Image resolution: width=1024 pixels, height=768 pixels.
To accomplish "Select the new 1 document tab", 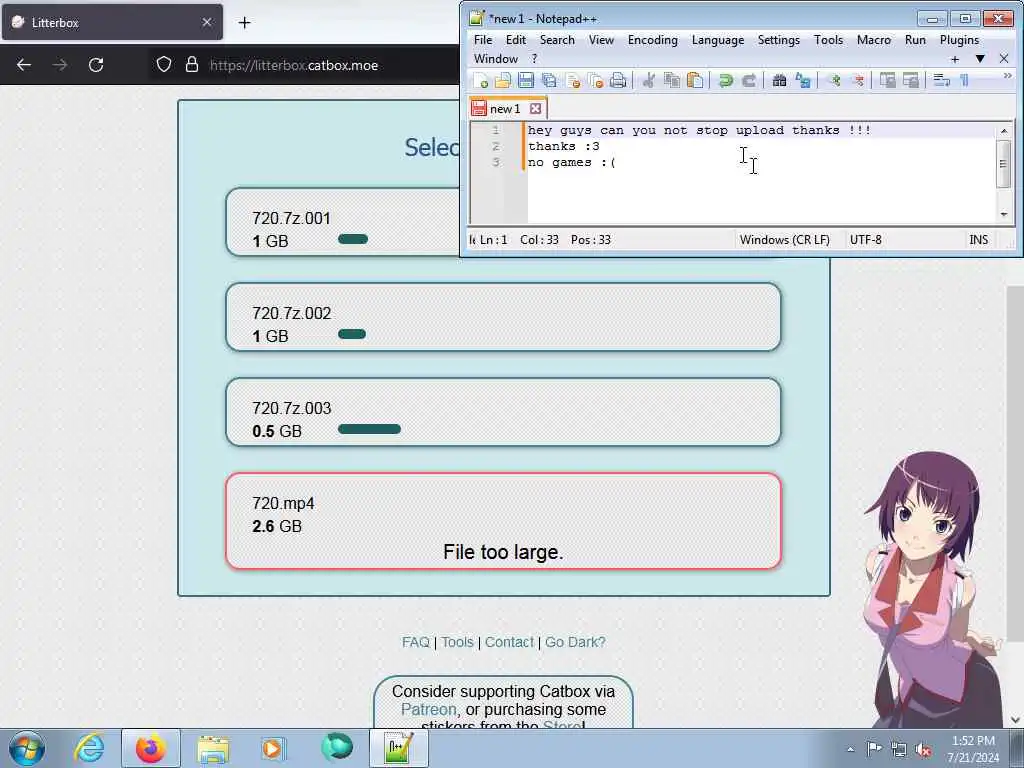I will pos(505,108).
